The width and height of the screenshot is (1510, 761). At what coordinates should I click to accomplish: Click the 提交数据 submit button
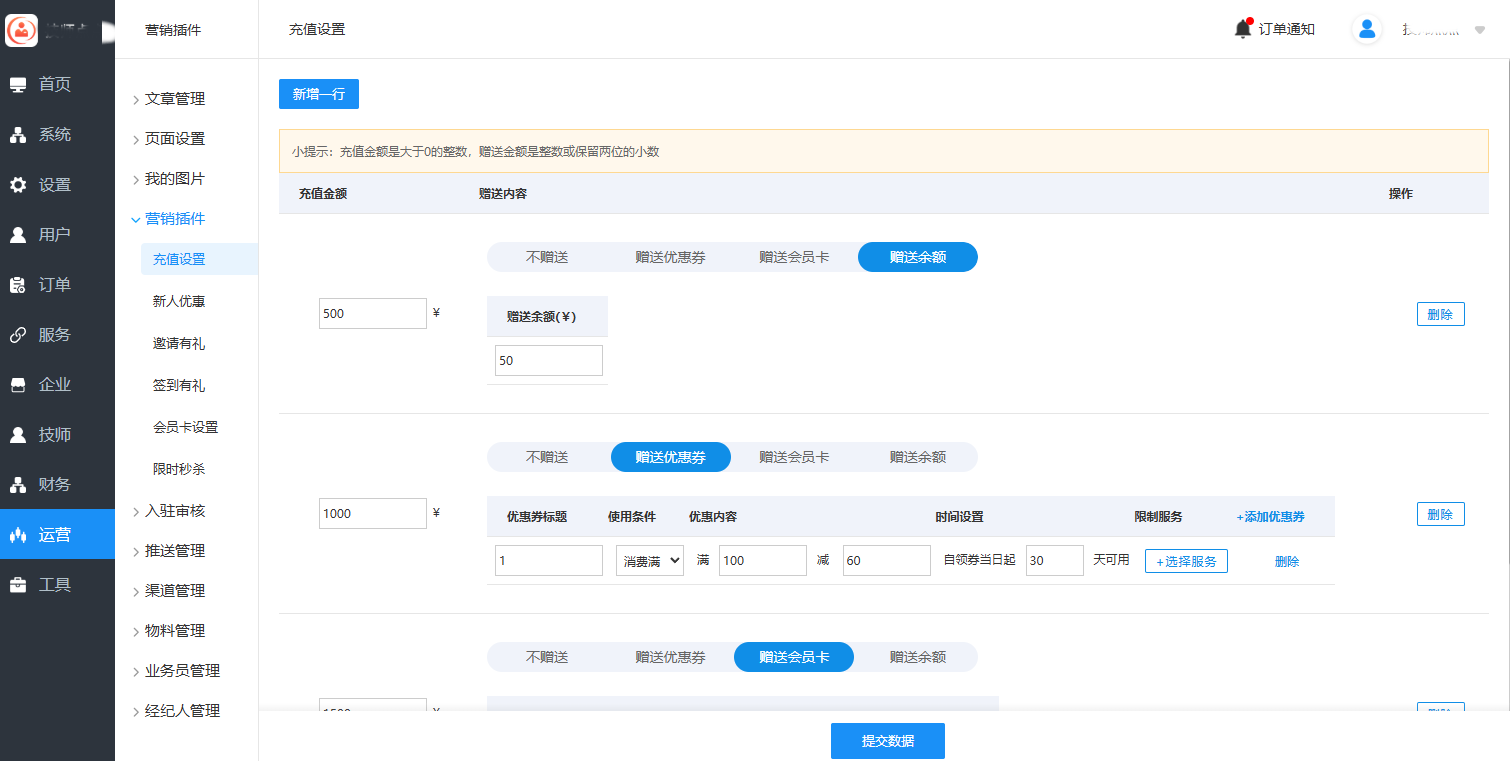tap(887, 741)
